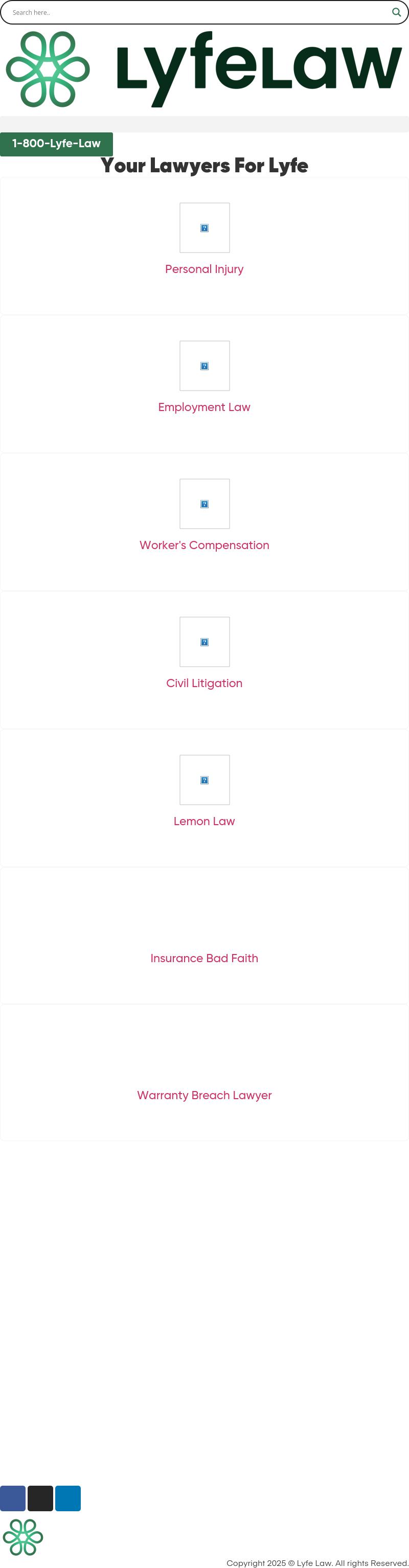Select the Employment Law image placeholder icon
Screen dimensions: 409x1568
point(204,366)
